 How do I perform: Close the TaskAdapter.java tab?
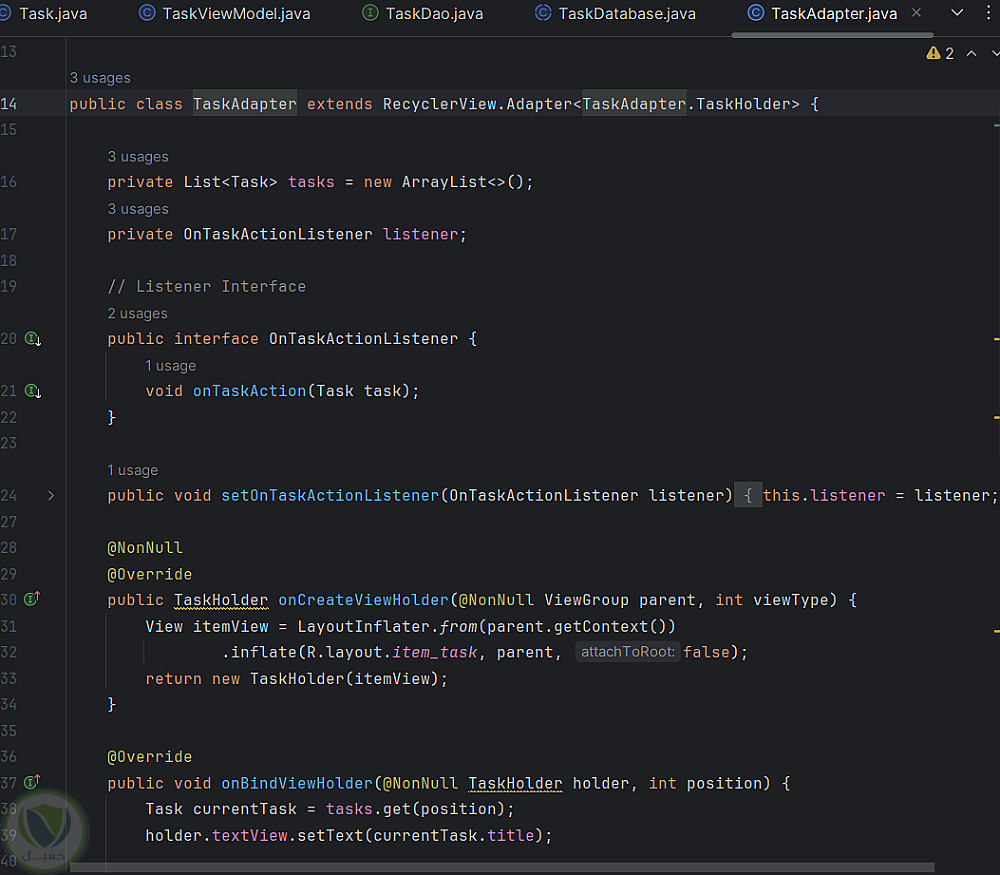[x=916, y=13]
